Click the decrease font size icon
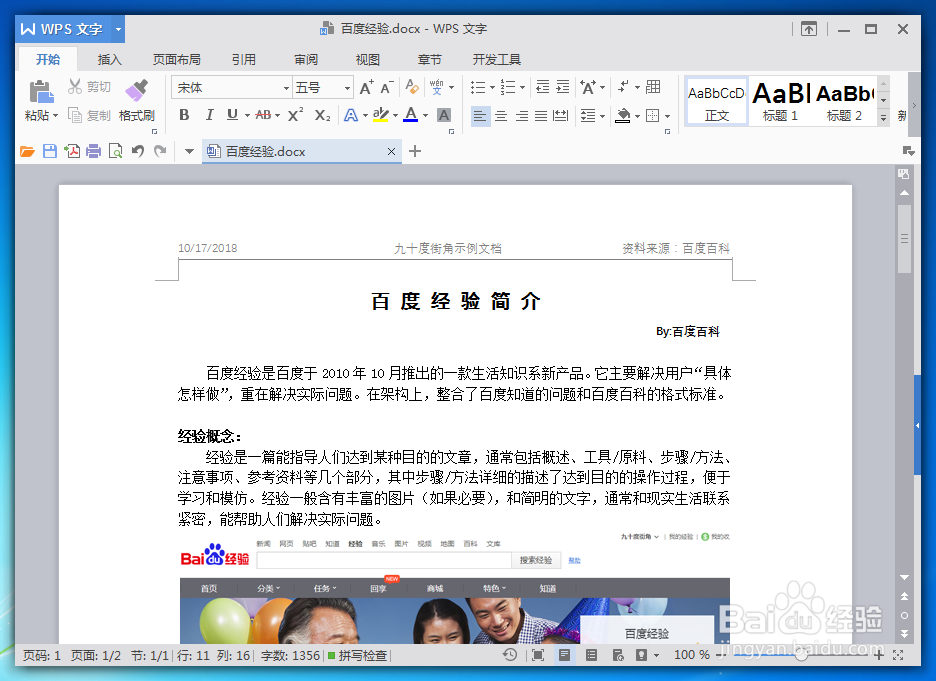This screenshot has height=681, width=936. click(x=387, y=88)
